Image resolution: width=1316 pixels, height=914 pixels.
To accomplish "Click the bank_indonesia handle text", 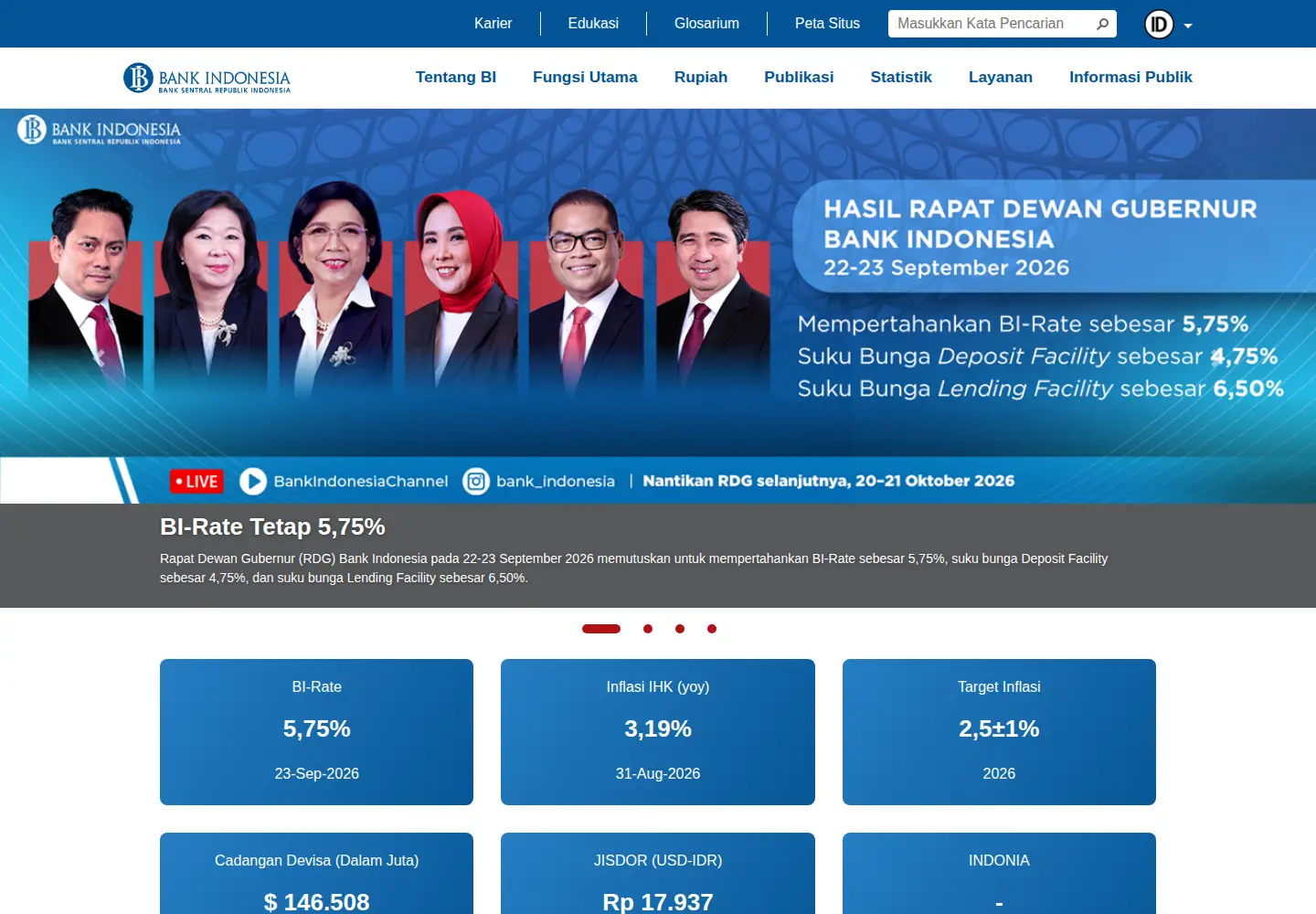I will point(556,482).
